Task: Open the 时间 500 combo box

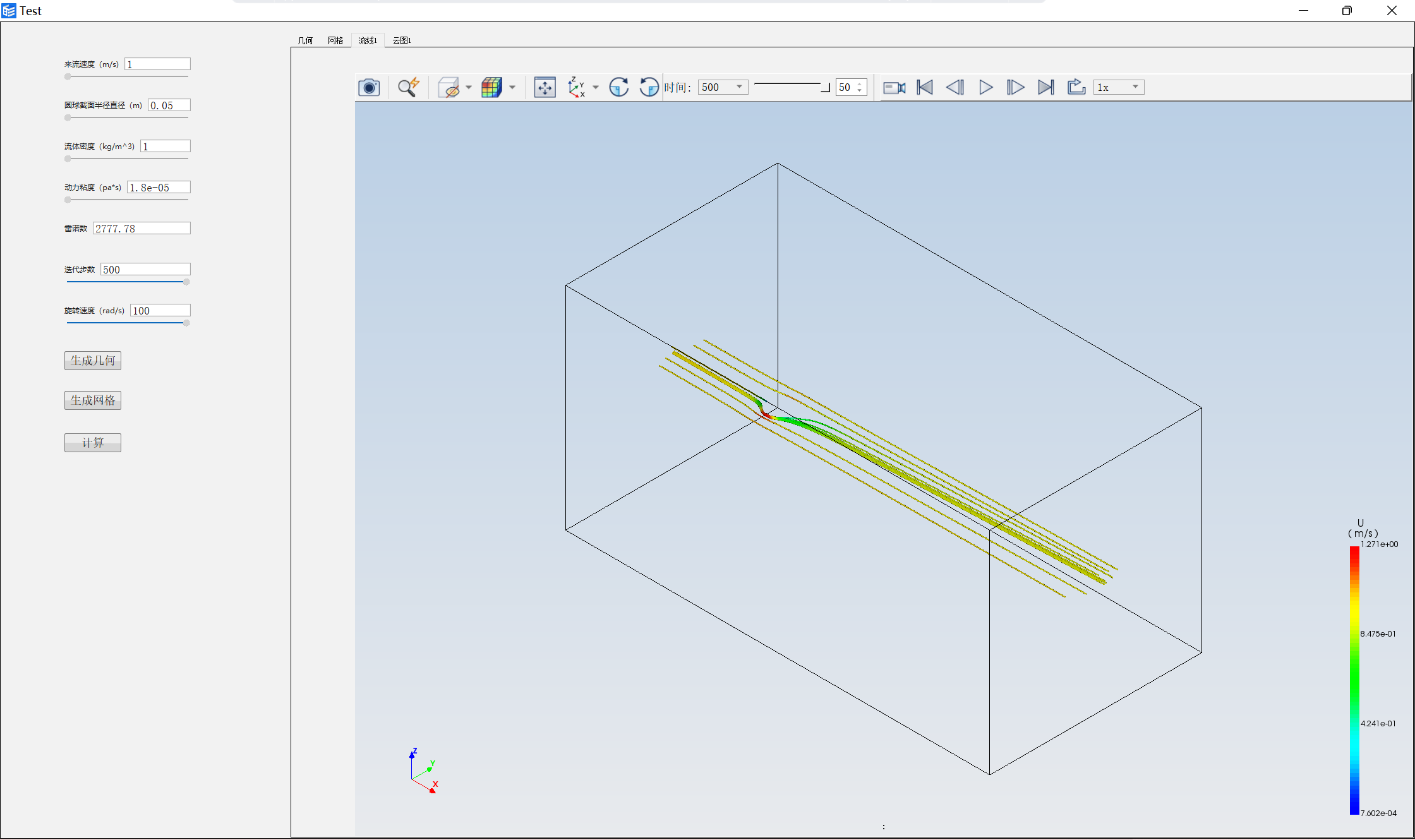Action: click(723, 87)
